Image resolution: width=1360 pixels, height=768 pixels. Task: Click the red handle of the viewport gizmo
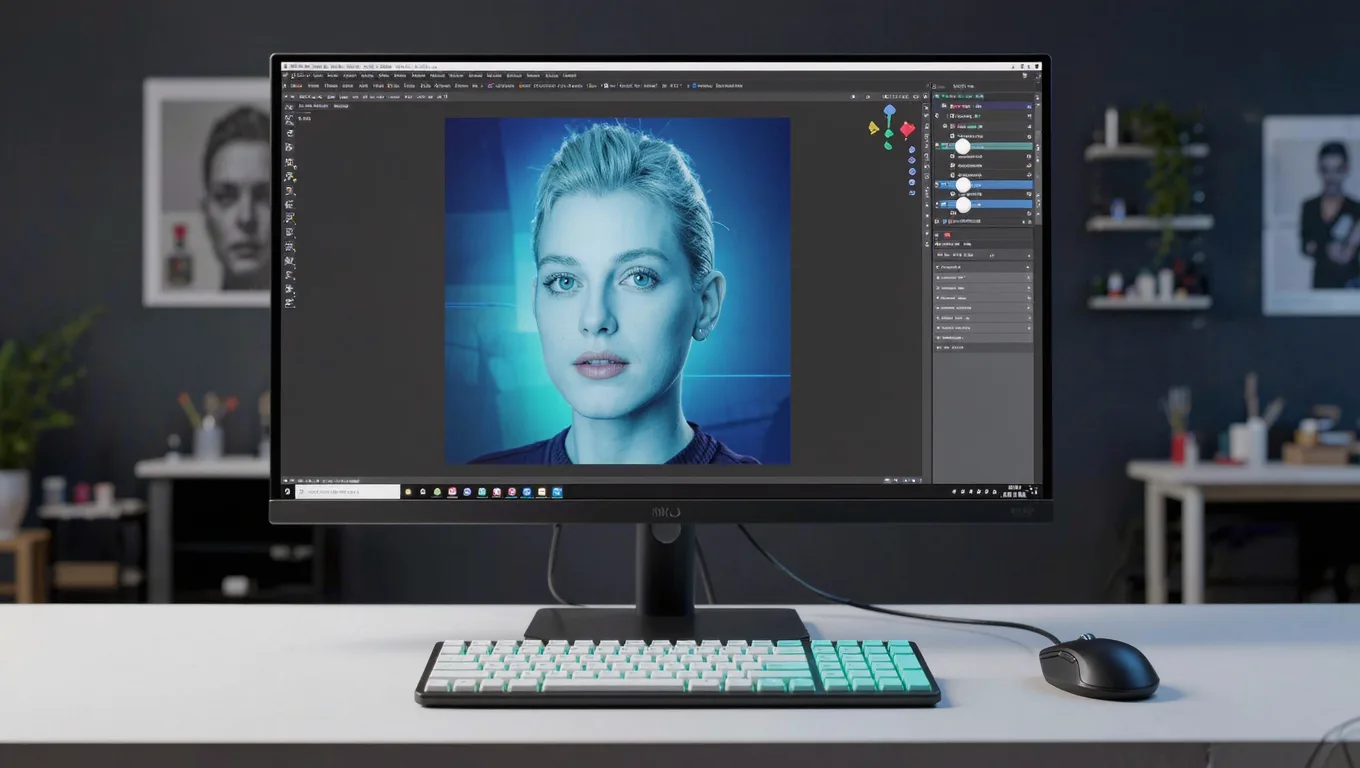point(907,129)
